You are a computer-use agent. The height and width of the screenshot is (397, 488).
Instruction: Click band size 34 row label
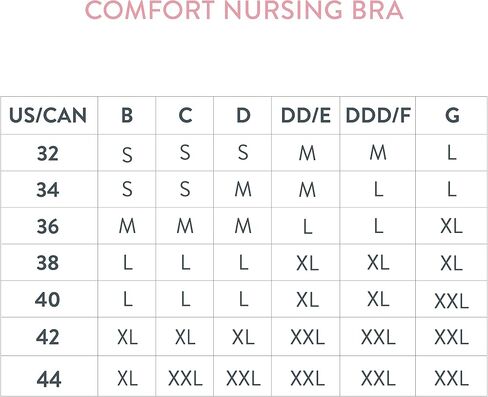coord(48,190)
